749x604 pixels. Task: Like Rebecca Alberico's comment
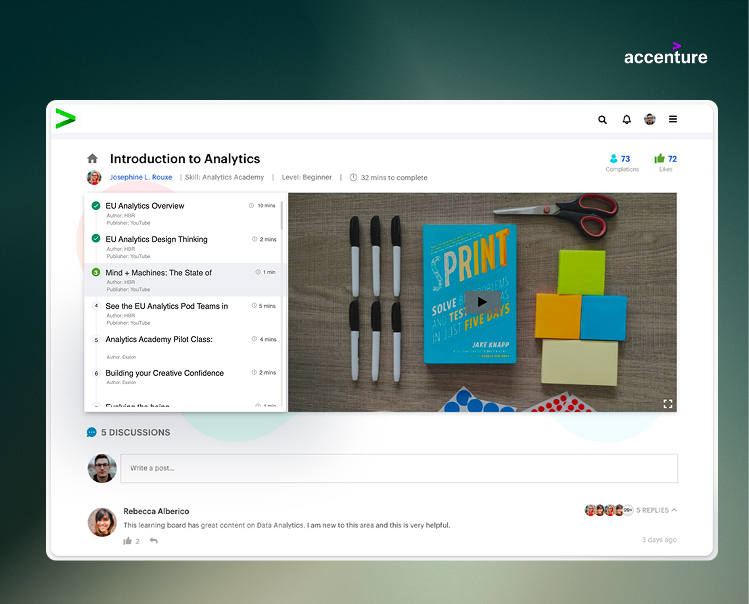tap(127, 541)
